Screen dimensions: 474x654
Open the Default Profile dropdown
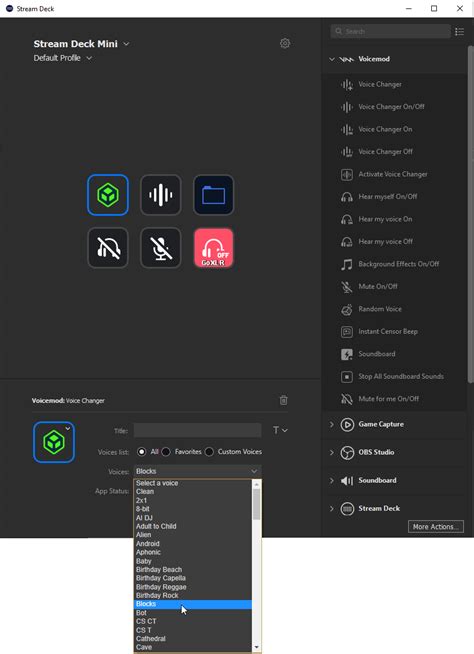coord(89,58)
